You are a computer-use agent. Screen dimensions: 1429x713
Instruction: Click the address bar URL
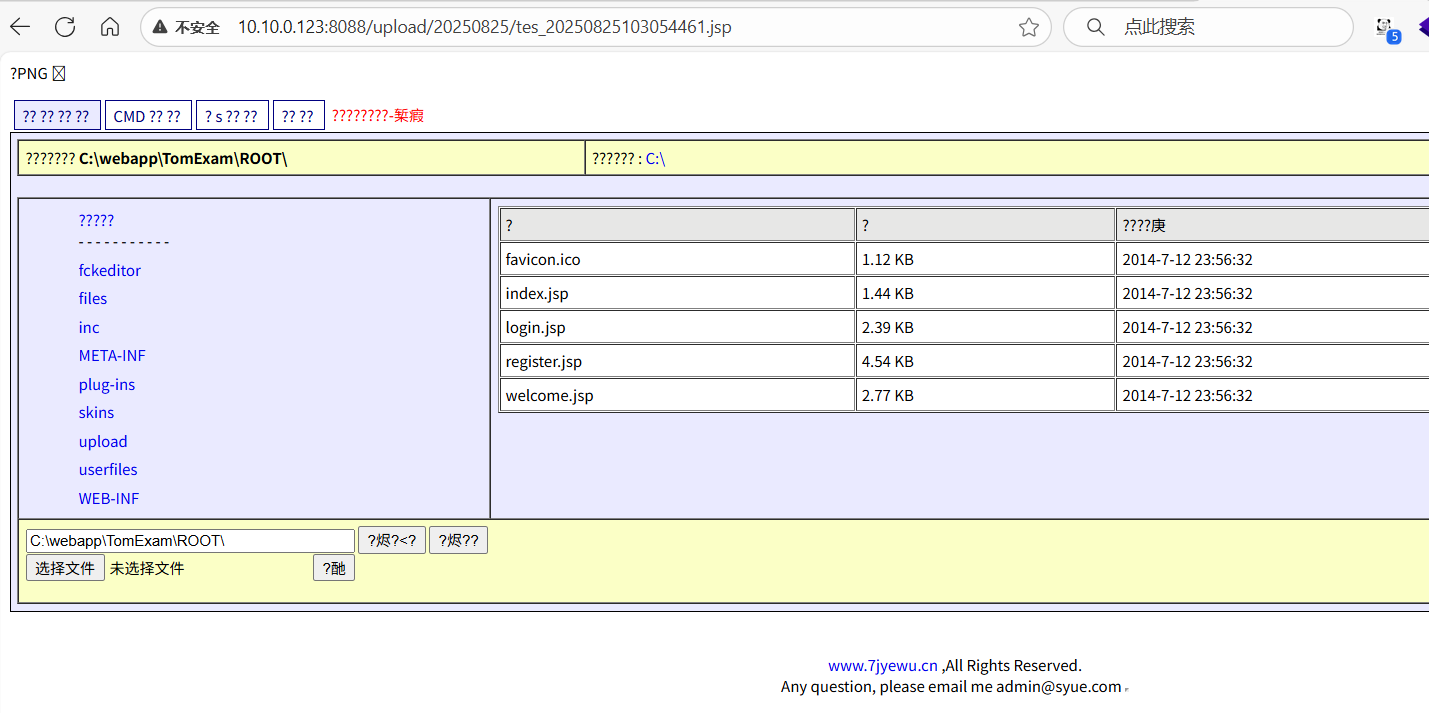pyautogui.click(x=484, y=27)
